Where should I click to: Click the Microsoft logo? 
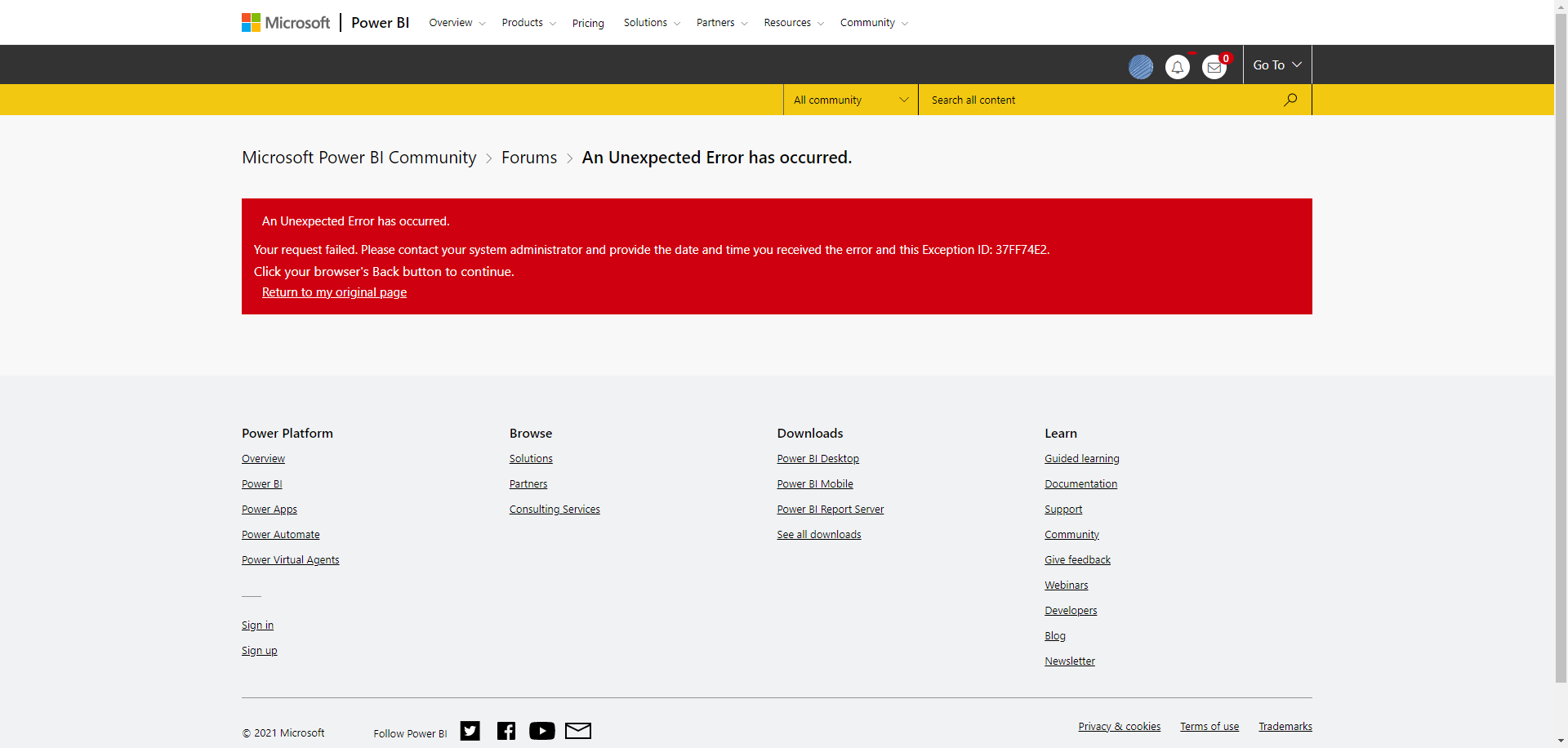(x=286, y=23)
